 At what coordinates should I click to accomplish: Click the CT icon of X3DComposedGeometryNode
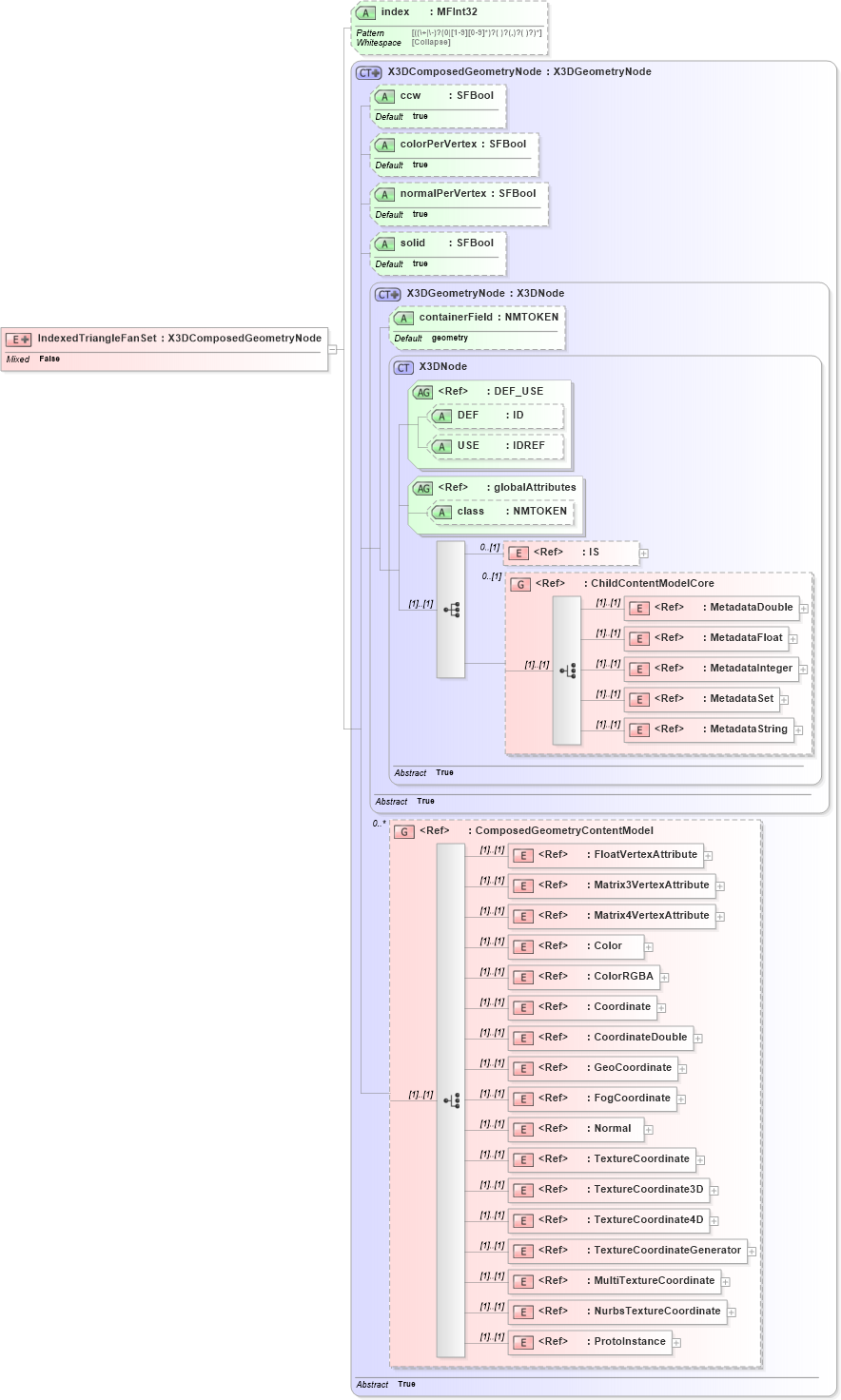point(369,72)
